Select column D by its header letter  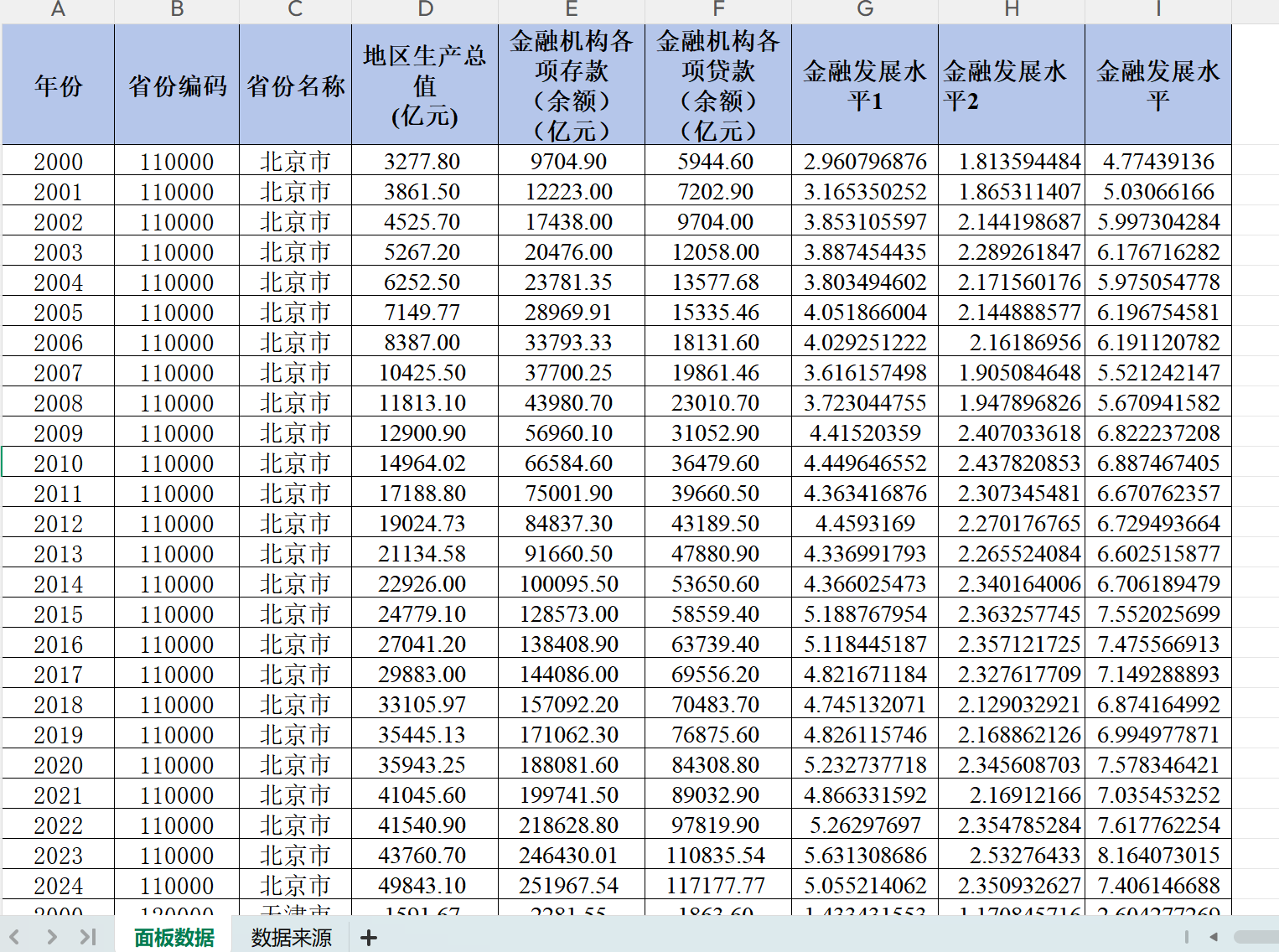[x=425, y=10]
